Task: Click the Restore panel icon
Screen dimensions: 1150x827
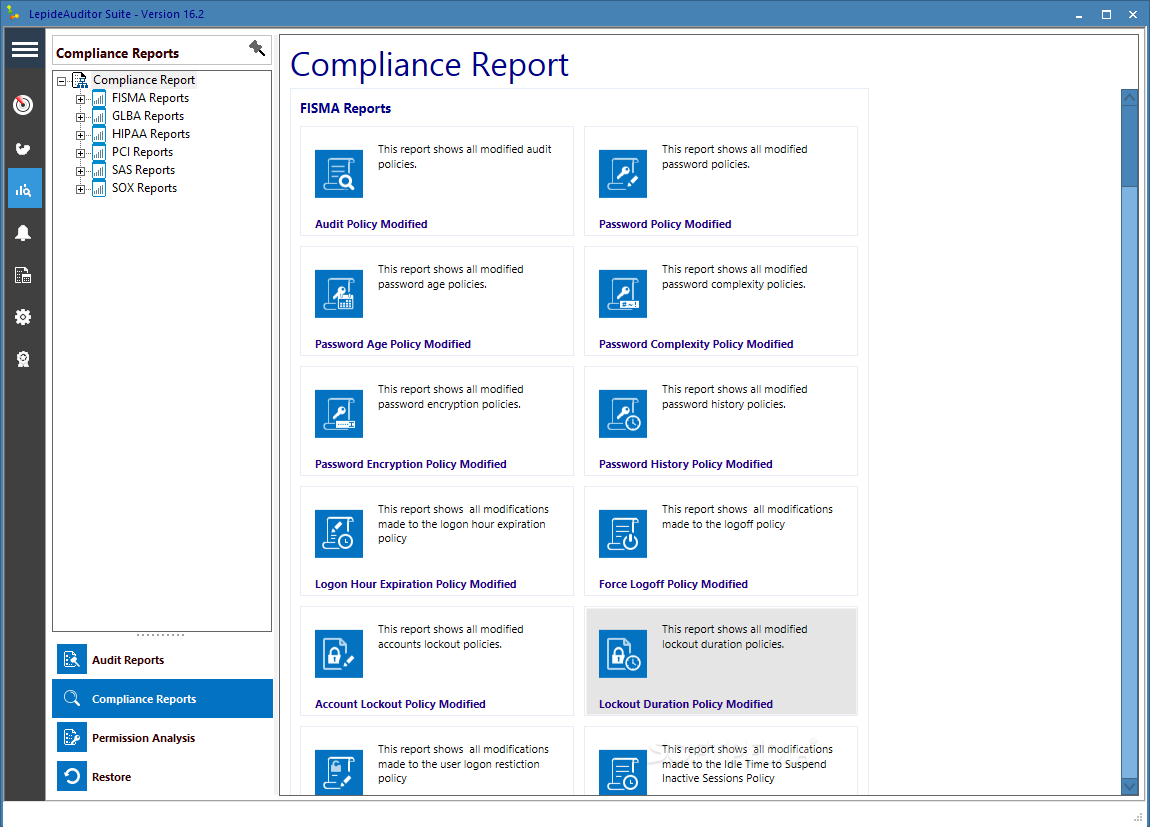Action: coord(72,776)
